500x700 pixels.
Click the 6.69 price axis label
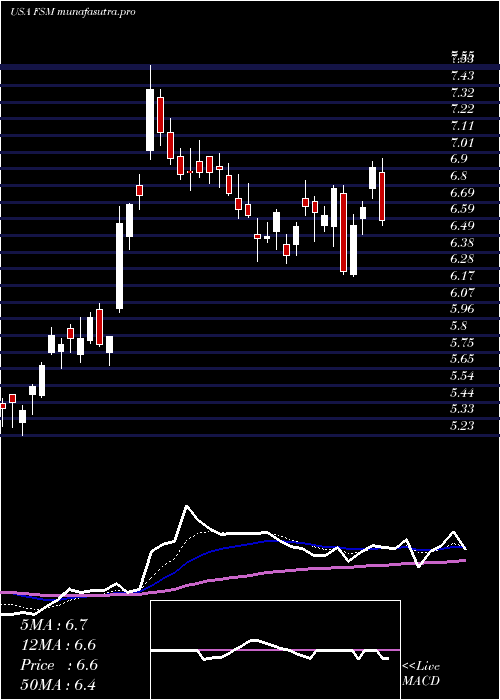[462, 192]
